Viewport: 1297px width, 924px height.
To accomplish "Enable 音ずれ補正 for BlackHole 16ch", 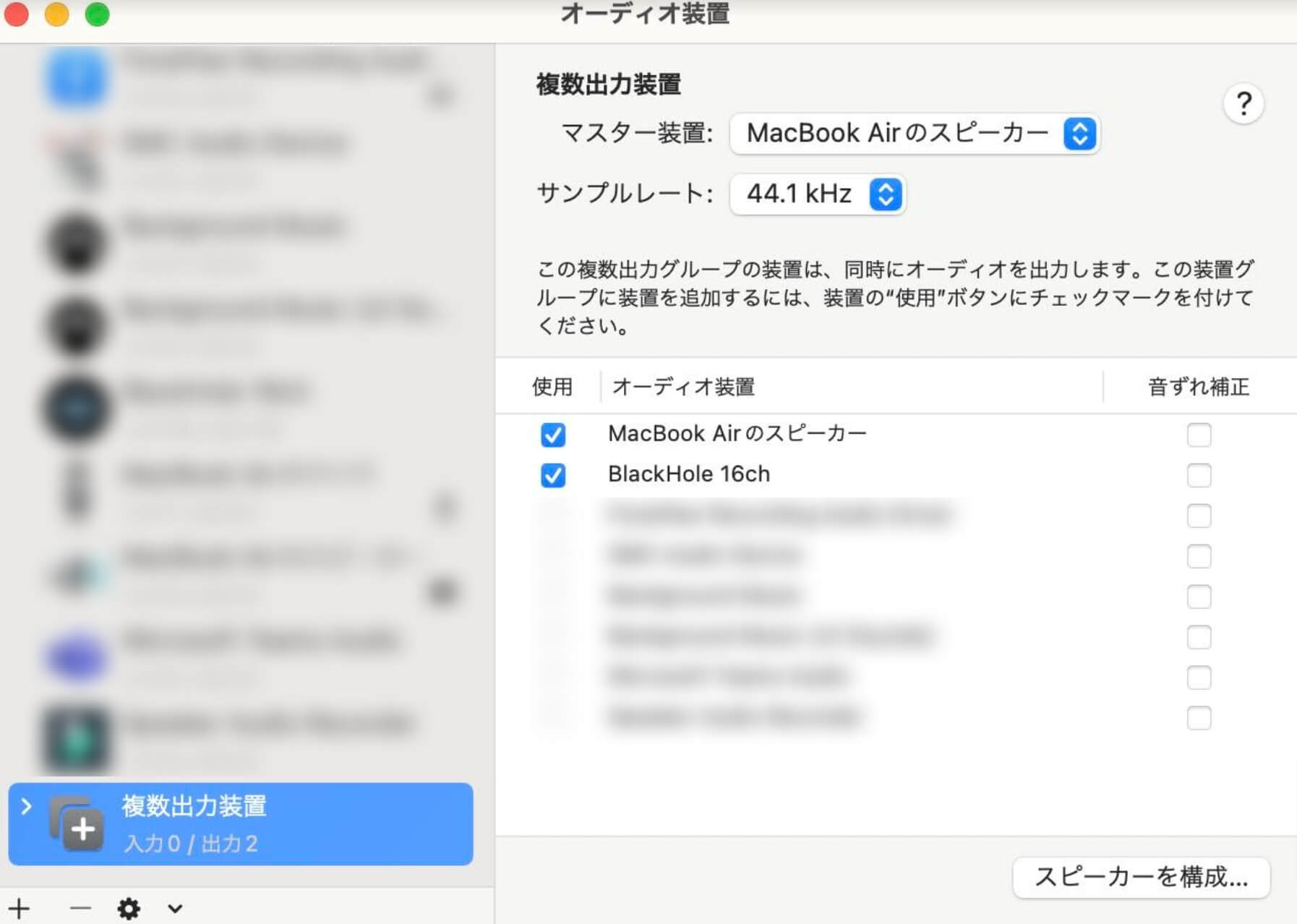I will (1199, 475).
